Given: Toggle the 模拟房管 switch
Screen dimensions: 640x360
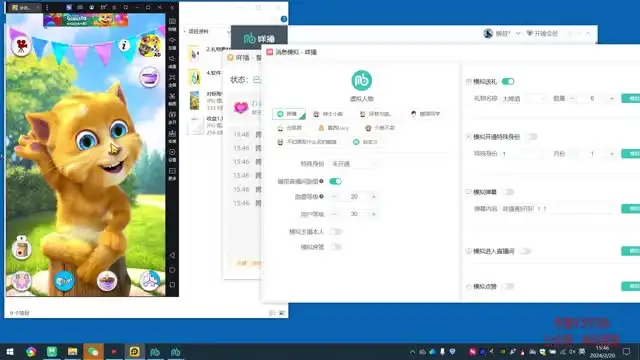Looking at the screenshot, I should coord(336,247).
